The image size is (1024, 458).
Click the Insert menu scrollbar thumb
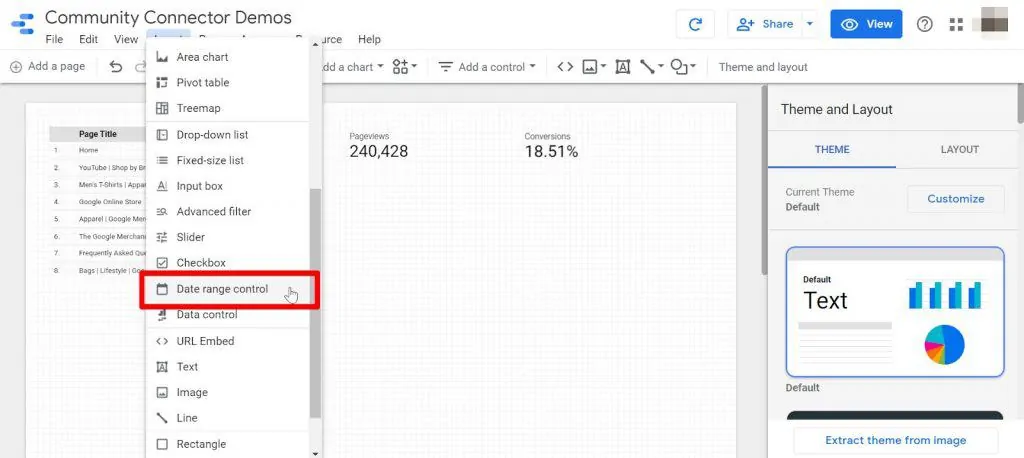click(315, 303)
